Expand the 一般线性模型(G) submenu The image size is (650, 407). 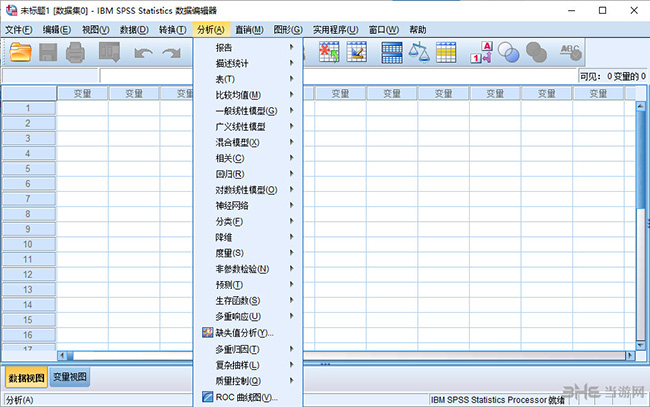coord(248,111)
